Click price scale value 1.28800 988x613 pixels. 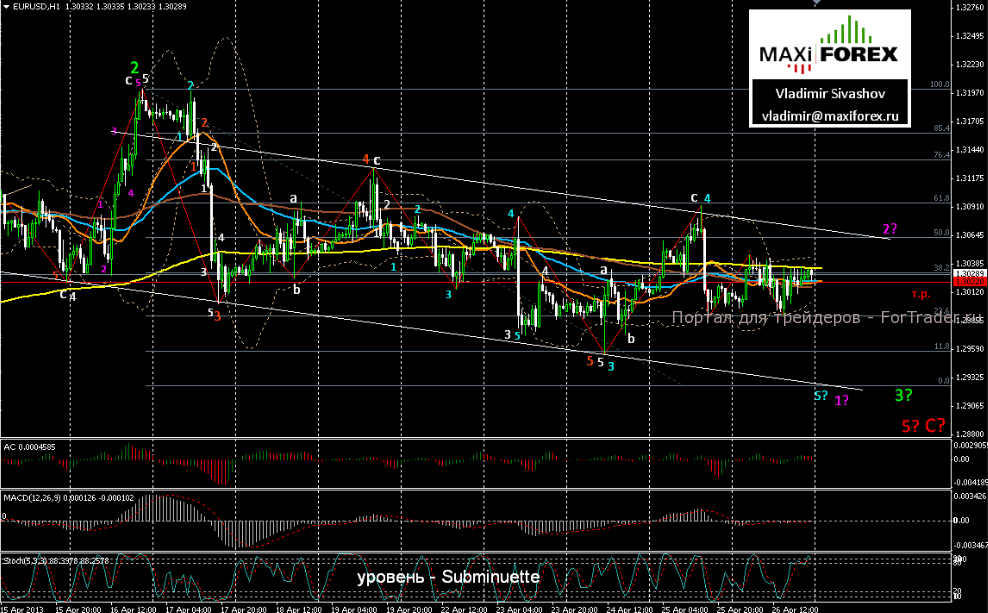(970, 434)
